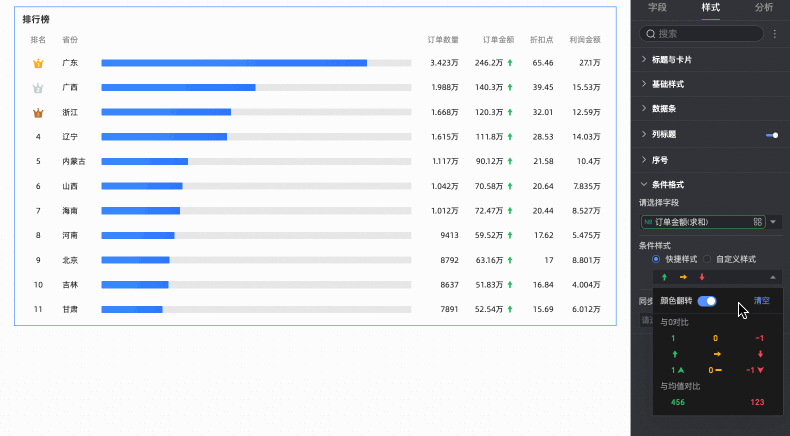Select the orange right arrow style
Image resolution: width=790 pixels, height=436 pixels.
pyautogui.click(x=717, y=354)
